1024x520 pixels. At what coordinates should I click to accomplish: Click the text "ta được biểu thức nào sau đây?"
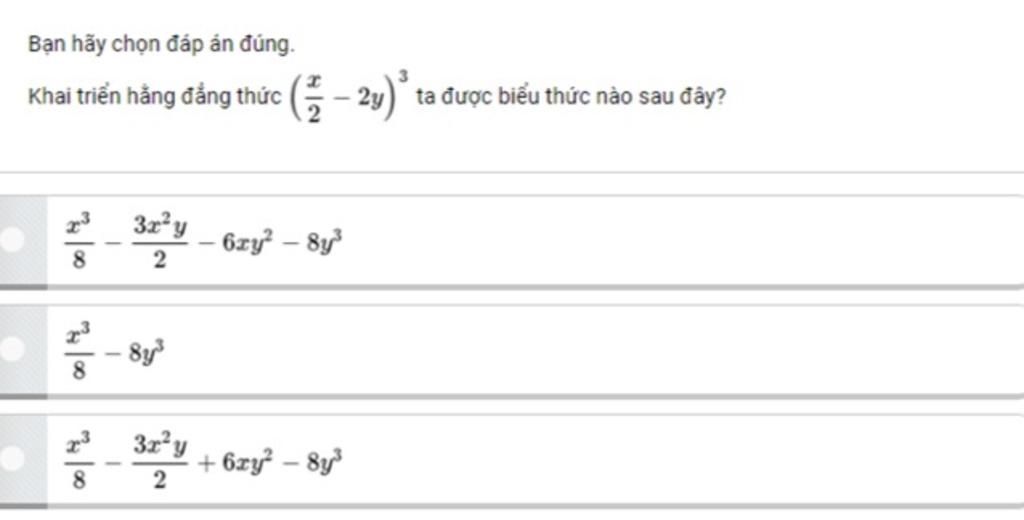570,98
